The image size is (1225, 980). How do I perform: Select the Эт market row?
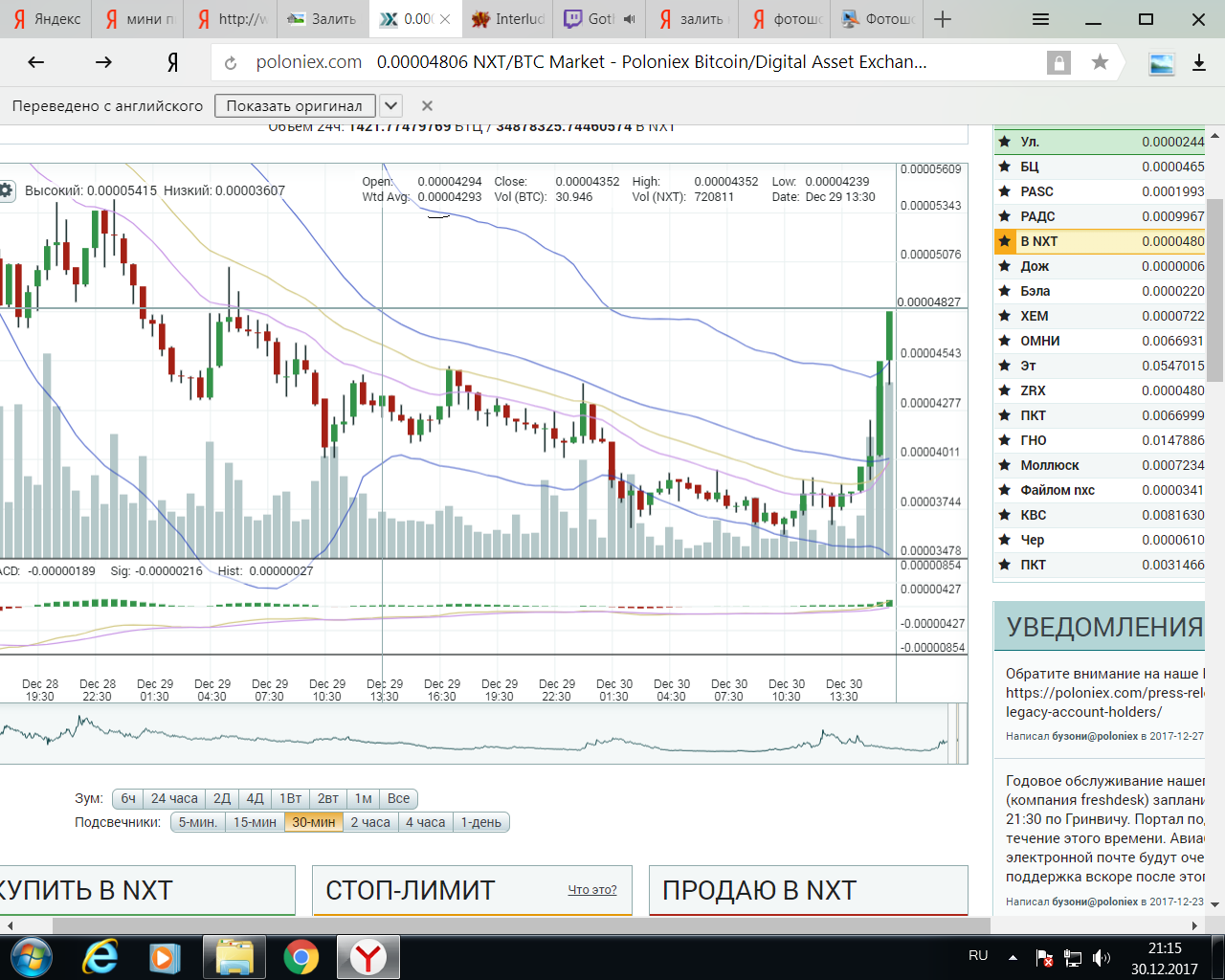coord(1100,366)
